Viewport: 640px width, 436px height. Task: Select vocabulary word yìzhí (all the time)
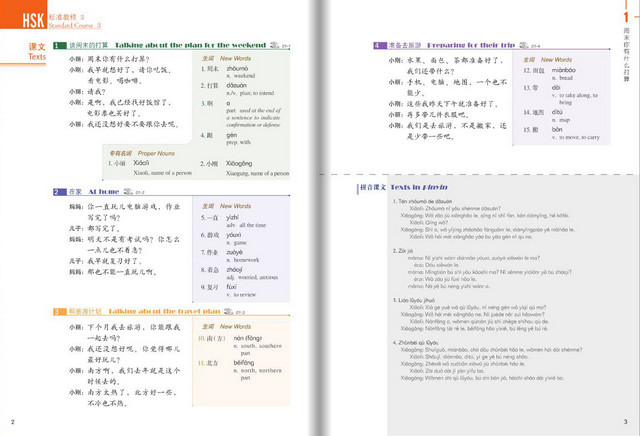[232, 218]
